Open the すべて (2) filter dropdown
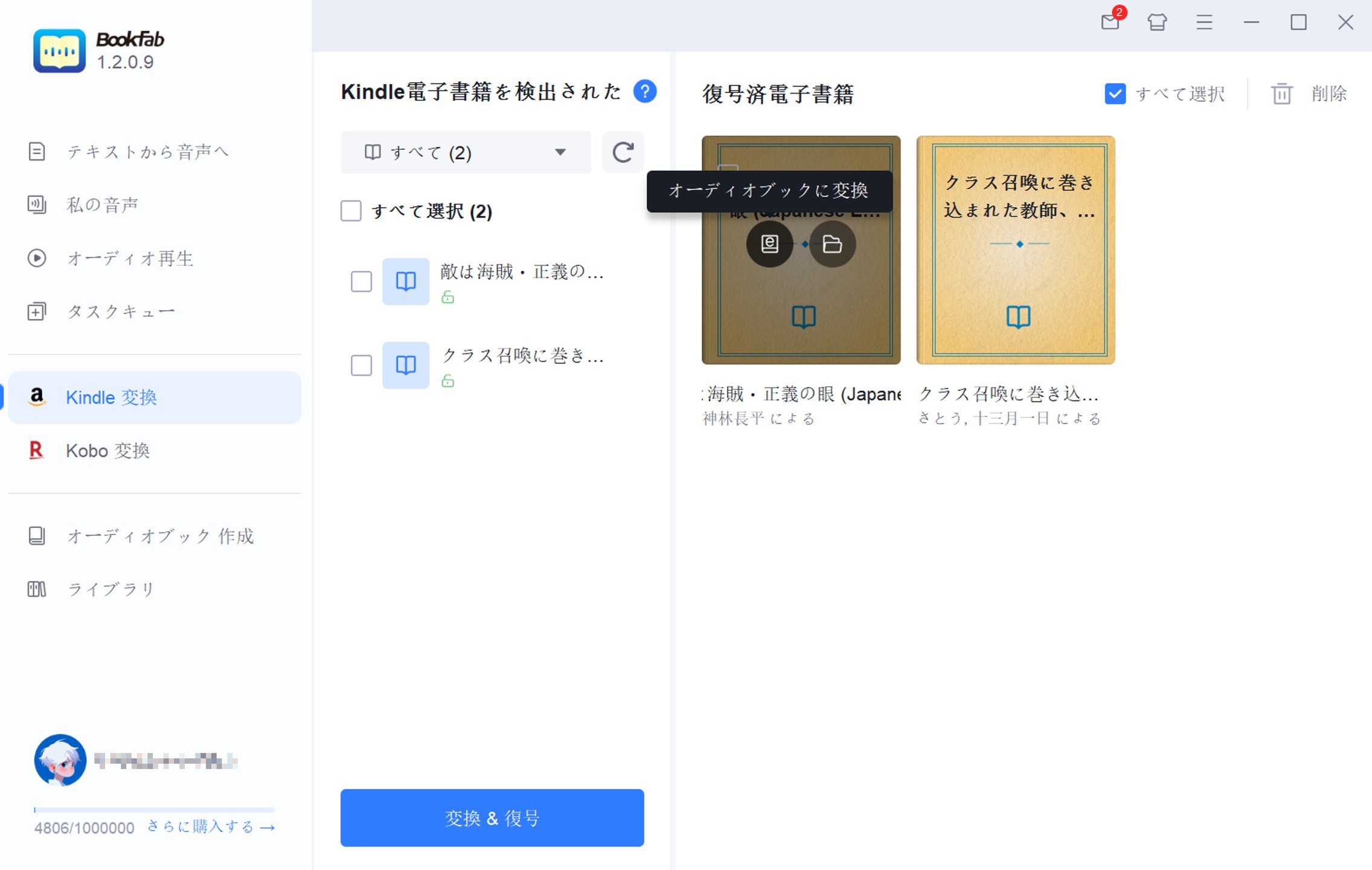Image resolution: width=1372 pixels, height=870 pixels. pos(465,152)
